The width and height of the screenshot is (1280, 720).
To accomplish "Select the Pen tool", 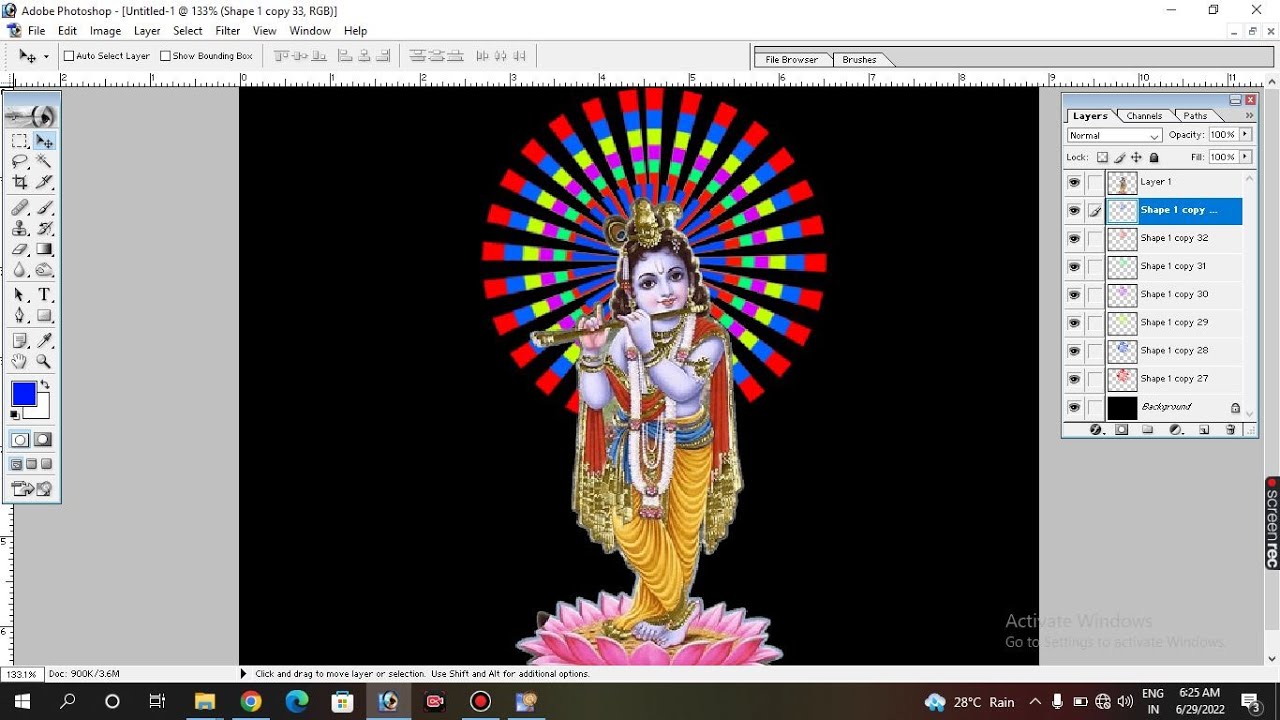I will pos(20,315).
